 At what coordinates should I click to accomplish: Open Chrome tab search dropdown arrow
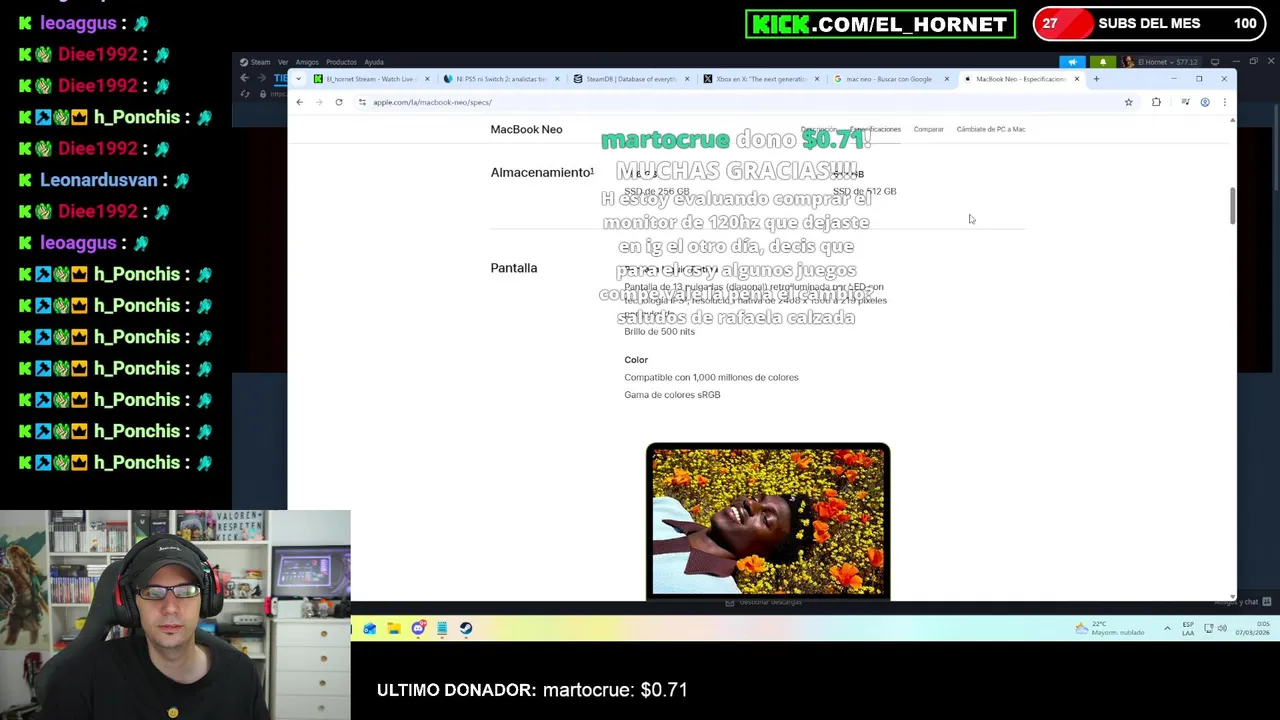pyautogui.click(x=298, y=79)
